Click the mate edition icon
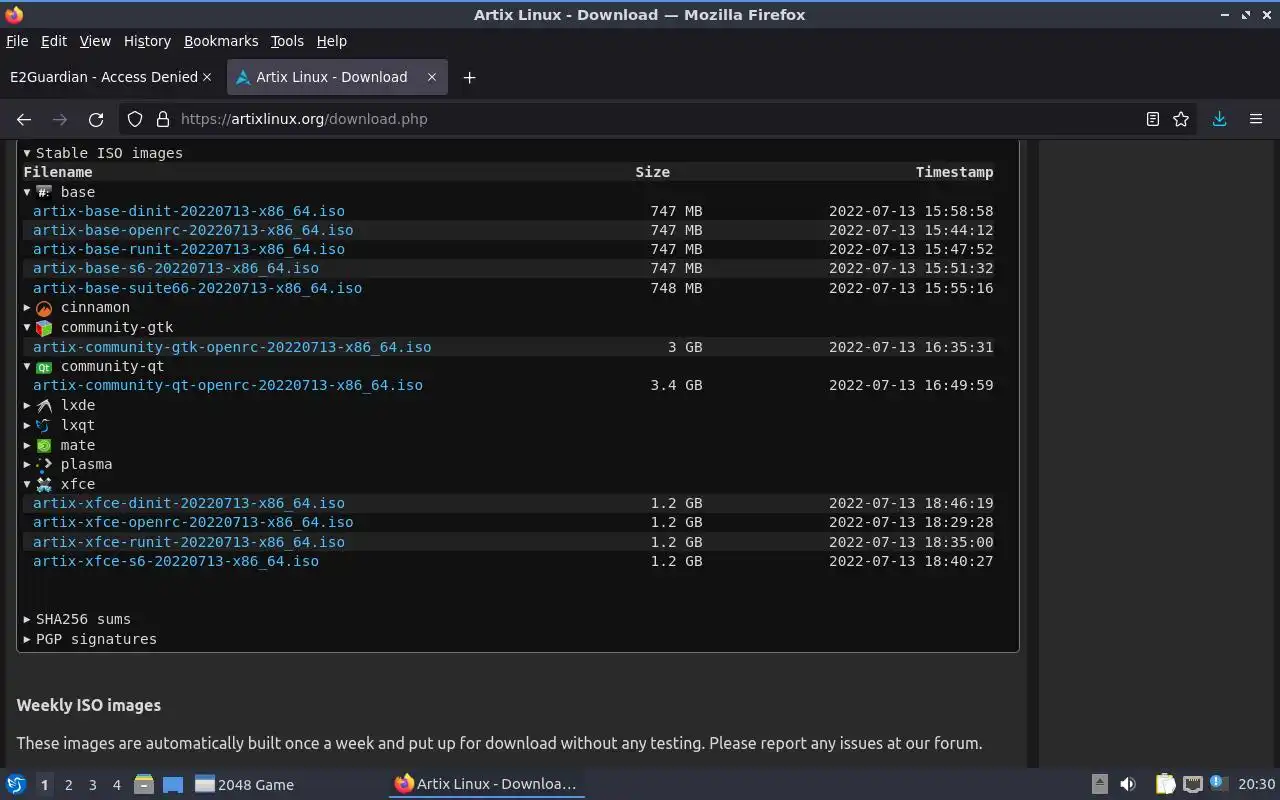 click(x=44, y=445)
